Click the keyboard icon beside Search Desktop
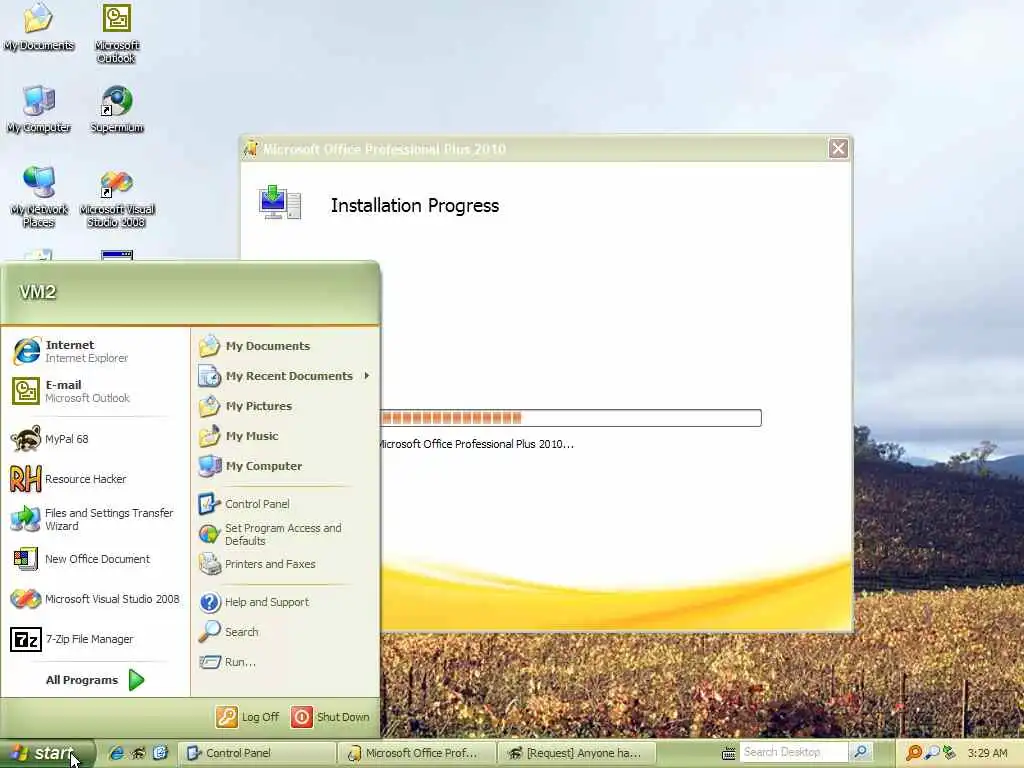 tap(729, 753)
